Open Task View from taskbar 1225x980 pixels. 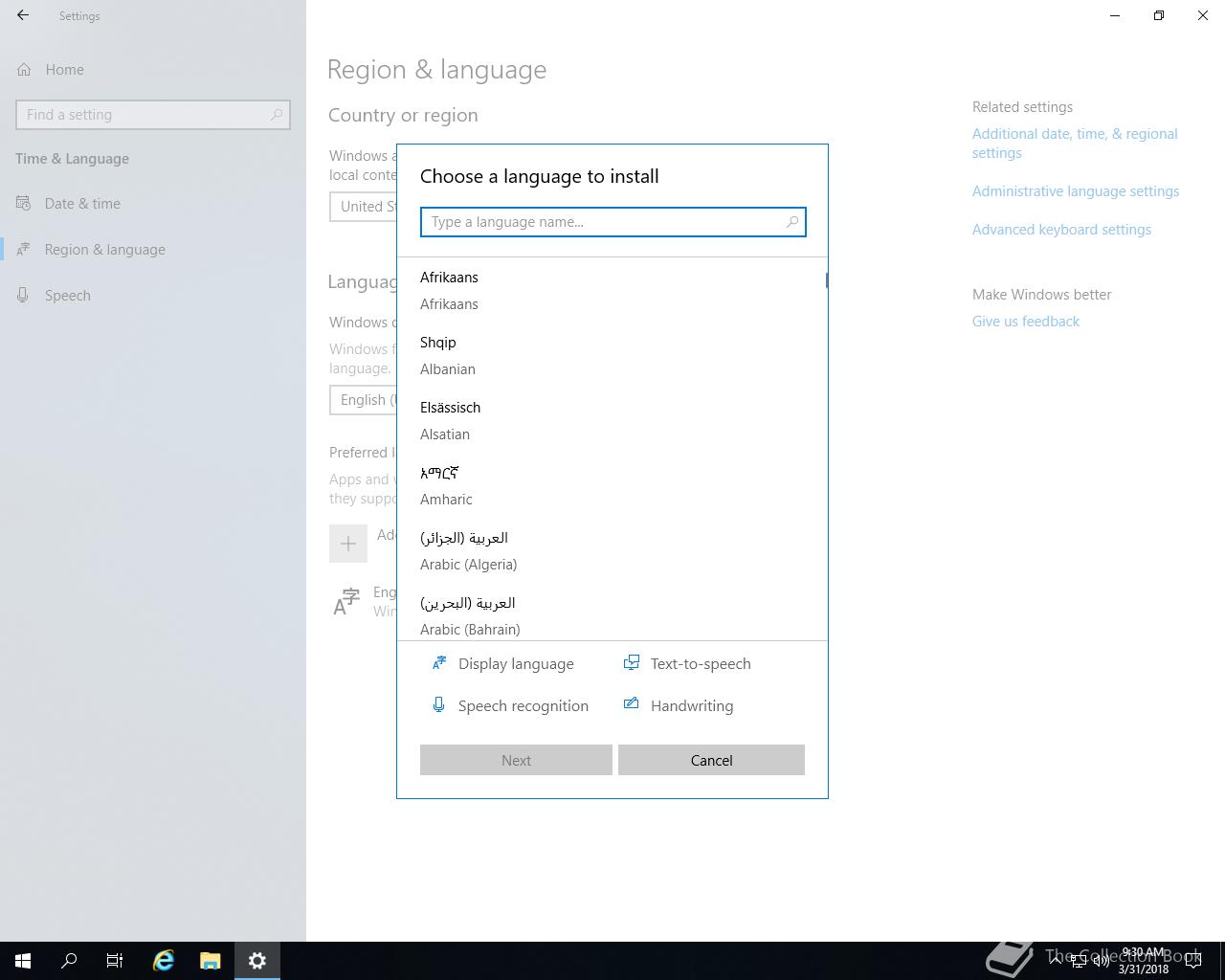pos(115,960)
